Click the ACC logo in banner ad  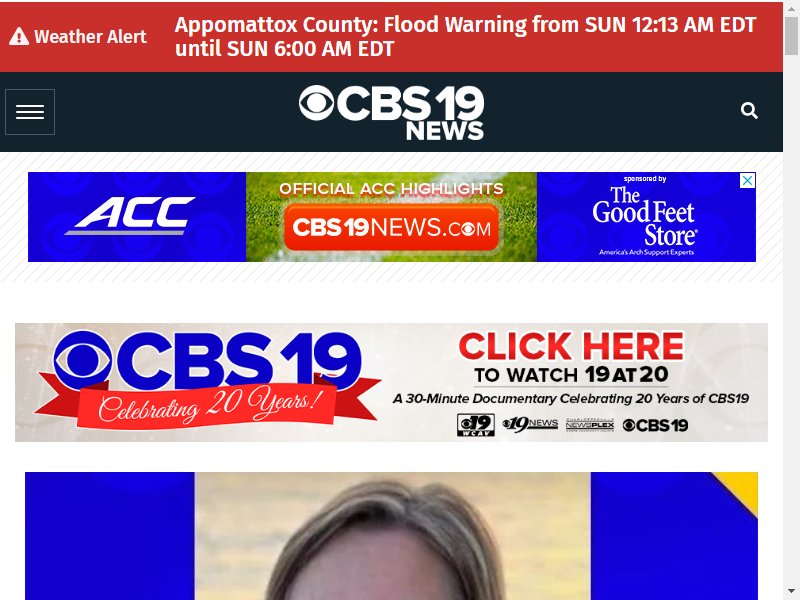[131, 216]
